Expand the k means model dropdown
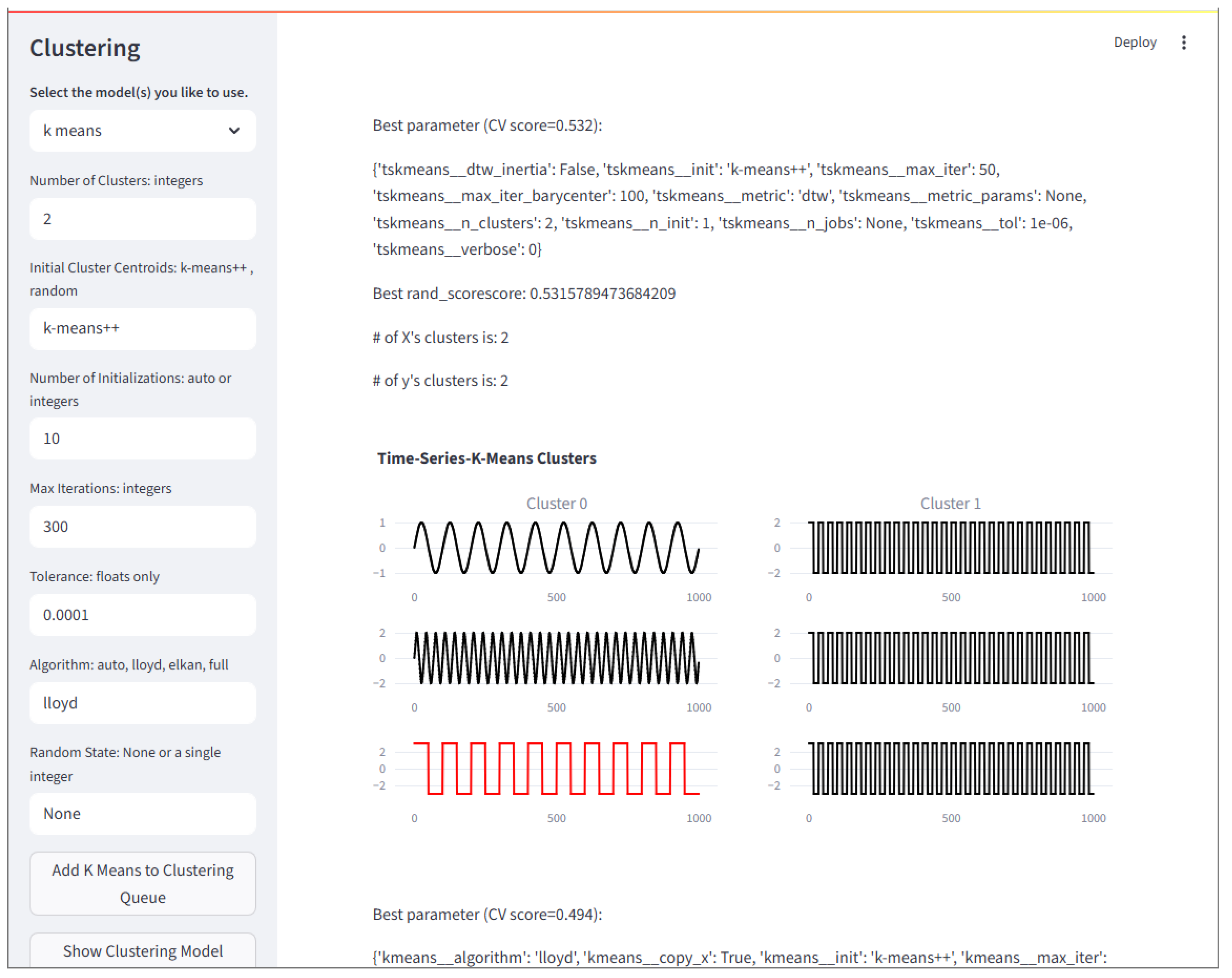 point(142,131)
